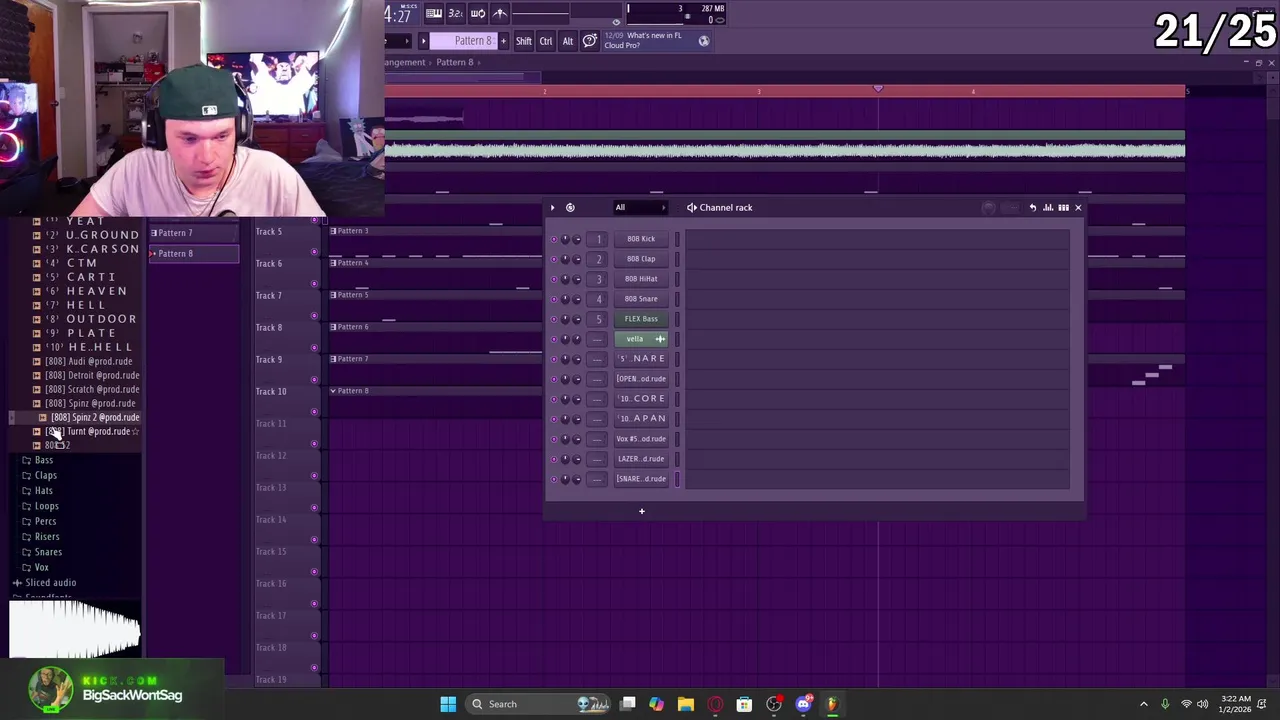Click the help speech bubble icon
This screenshot has height=720, width=1280.
[x=590, y=41]
